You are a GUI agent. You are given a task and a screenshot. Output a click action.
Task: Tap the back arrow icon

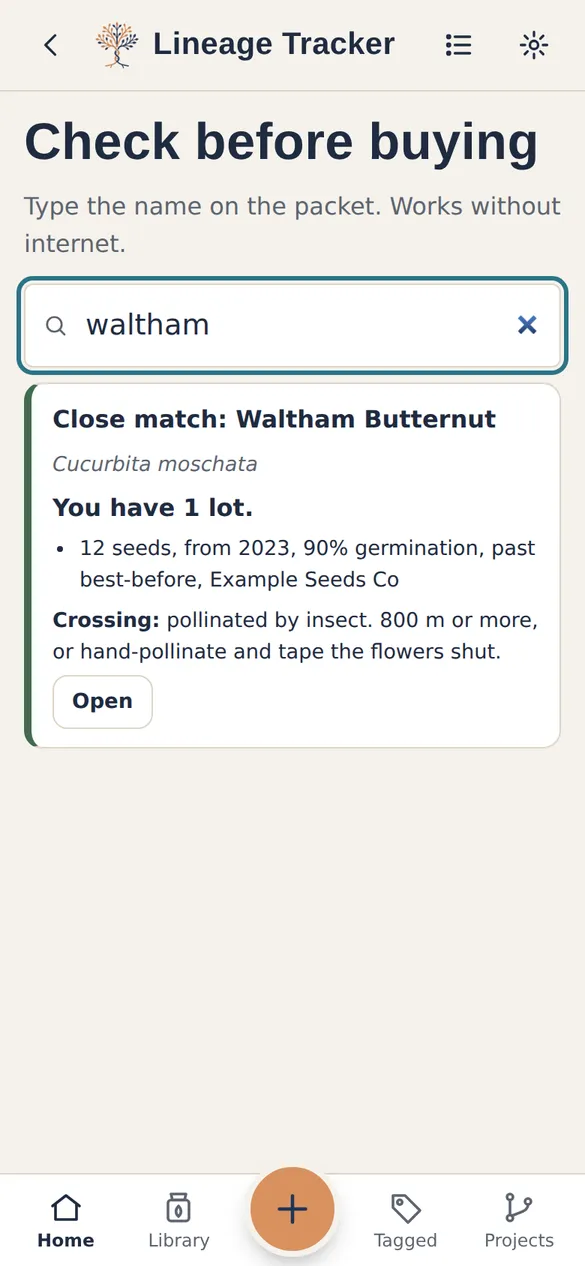[50, 45]
